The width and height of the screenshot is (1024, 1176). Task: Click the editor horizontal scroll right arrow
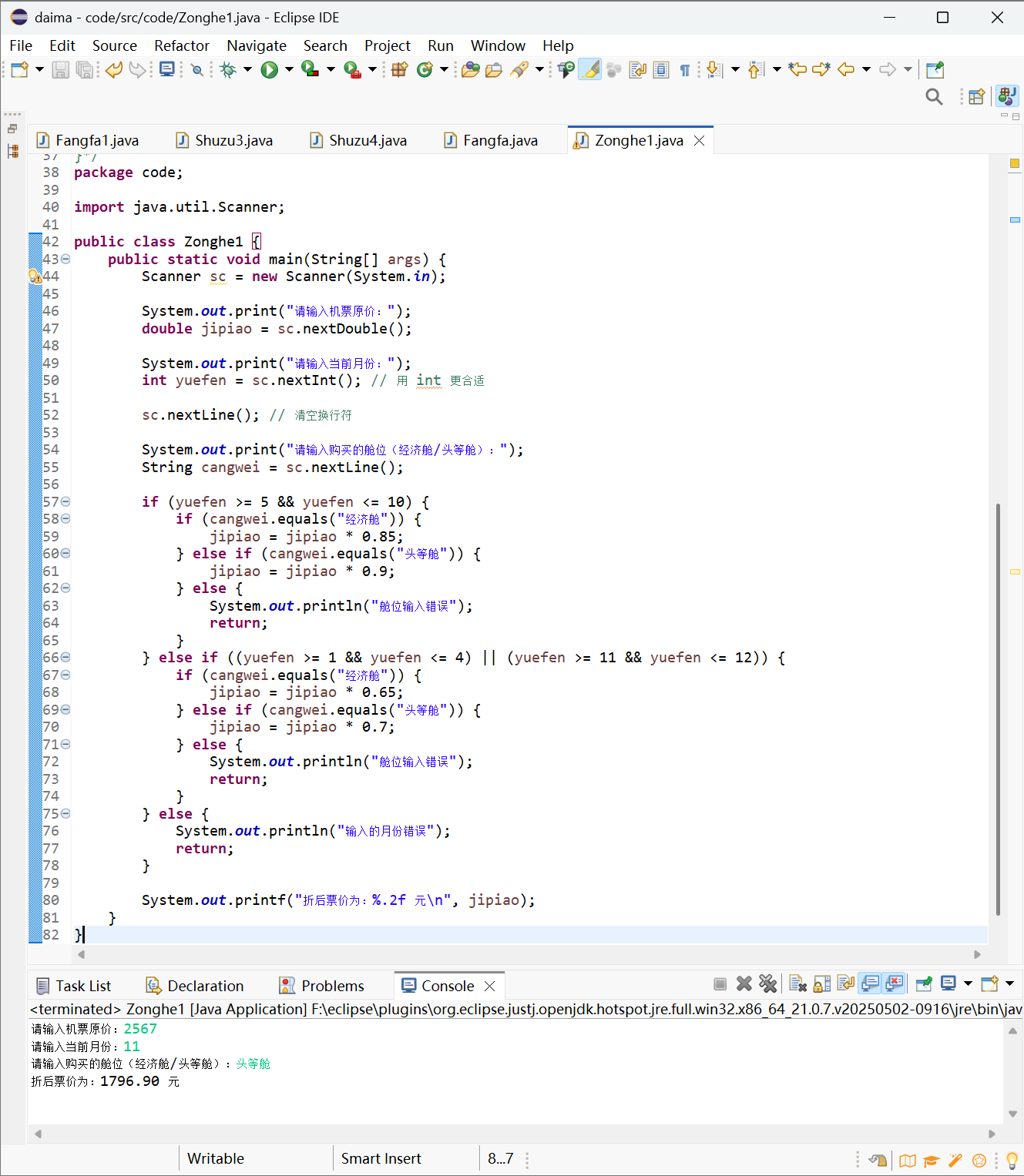pos(977,954)
